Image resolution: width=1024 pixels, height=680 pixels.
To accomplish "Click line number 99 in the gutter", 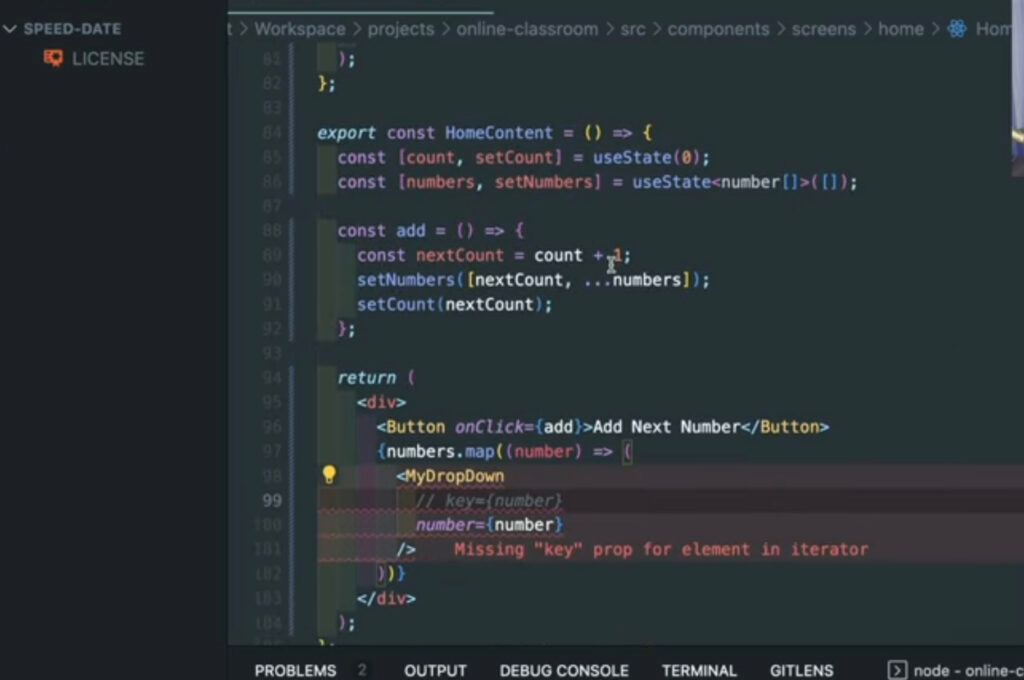I will pos(272,500).
